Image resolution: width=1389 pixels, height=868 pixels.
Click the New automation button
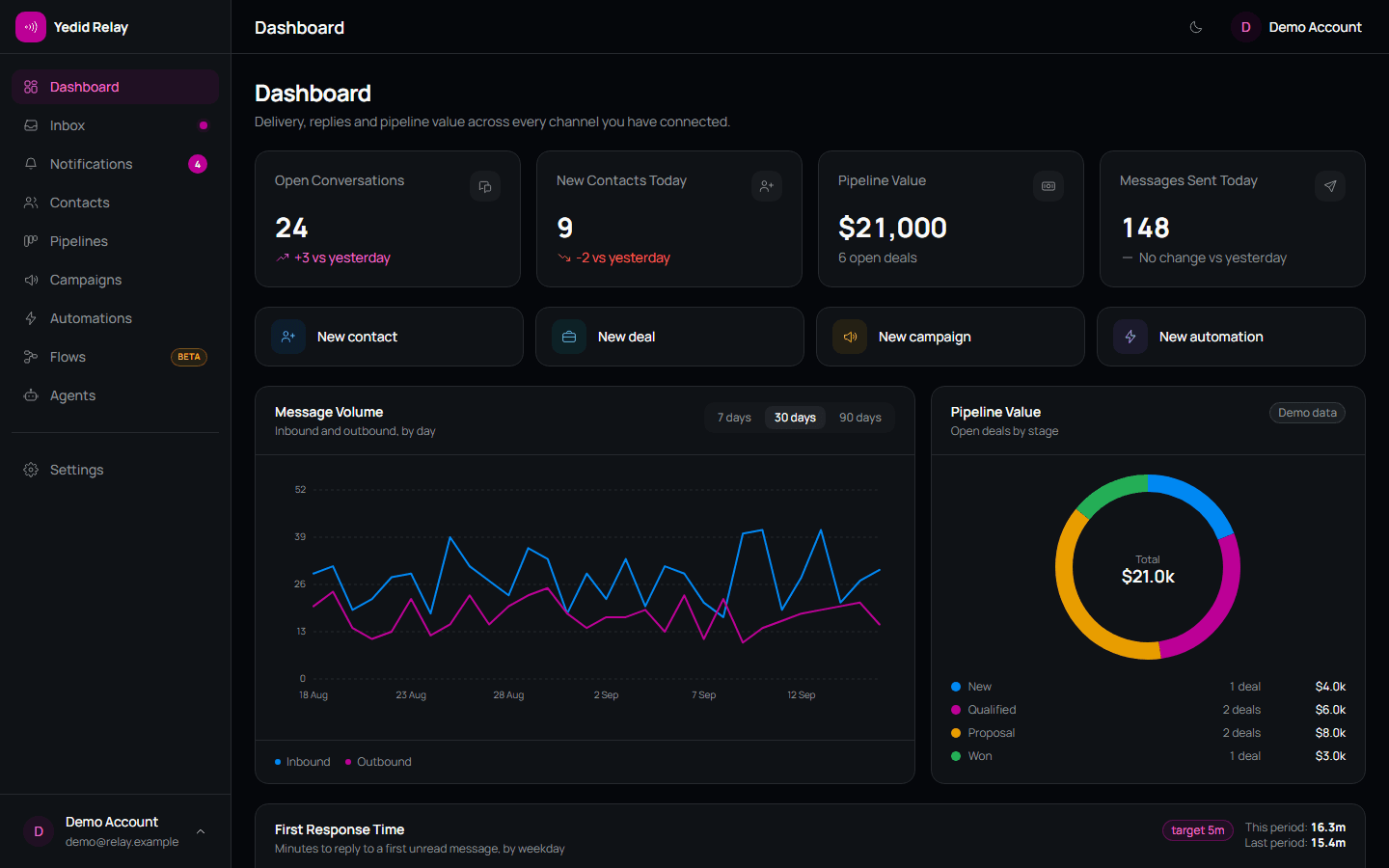coord(1231,337)
